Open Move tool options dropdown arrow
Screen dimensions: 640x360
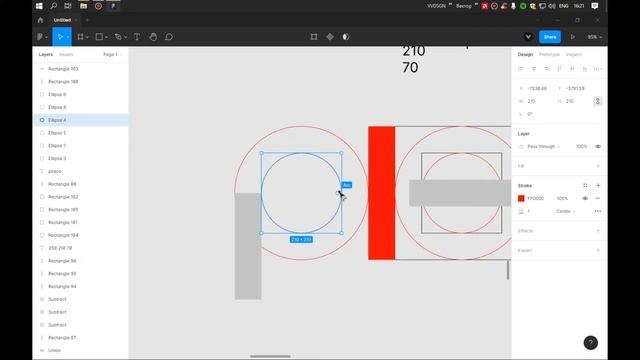pyautogui.click(x=68, y=37)
